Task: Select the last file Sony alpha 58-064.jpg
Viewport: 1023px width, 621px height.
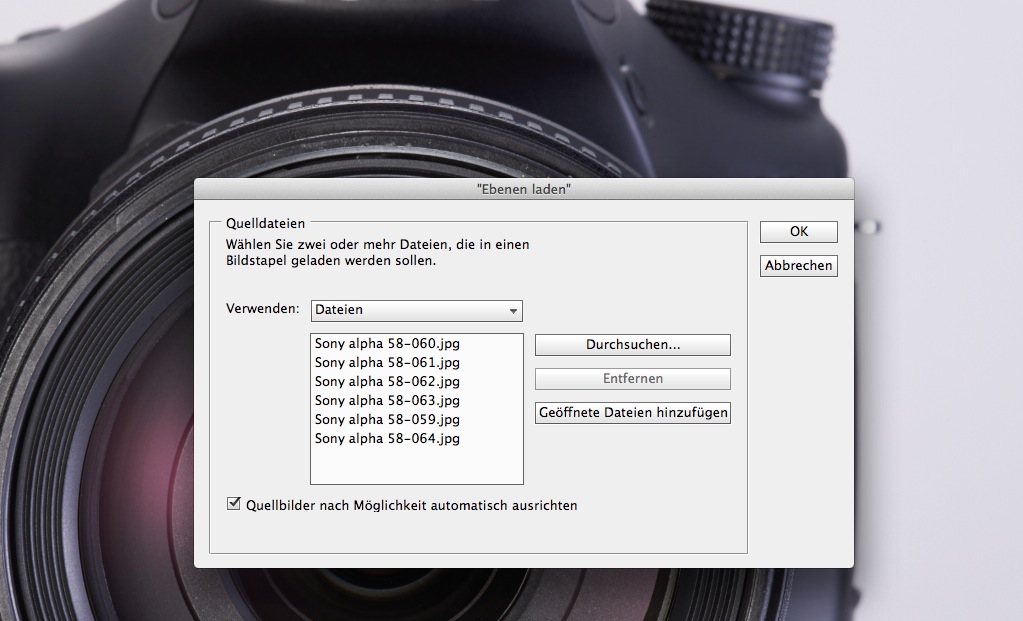Action: tap(387, 439)
